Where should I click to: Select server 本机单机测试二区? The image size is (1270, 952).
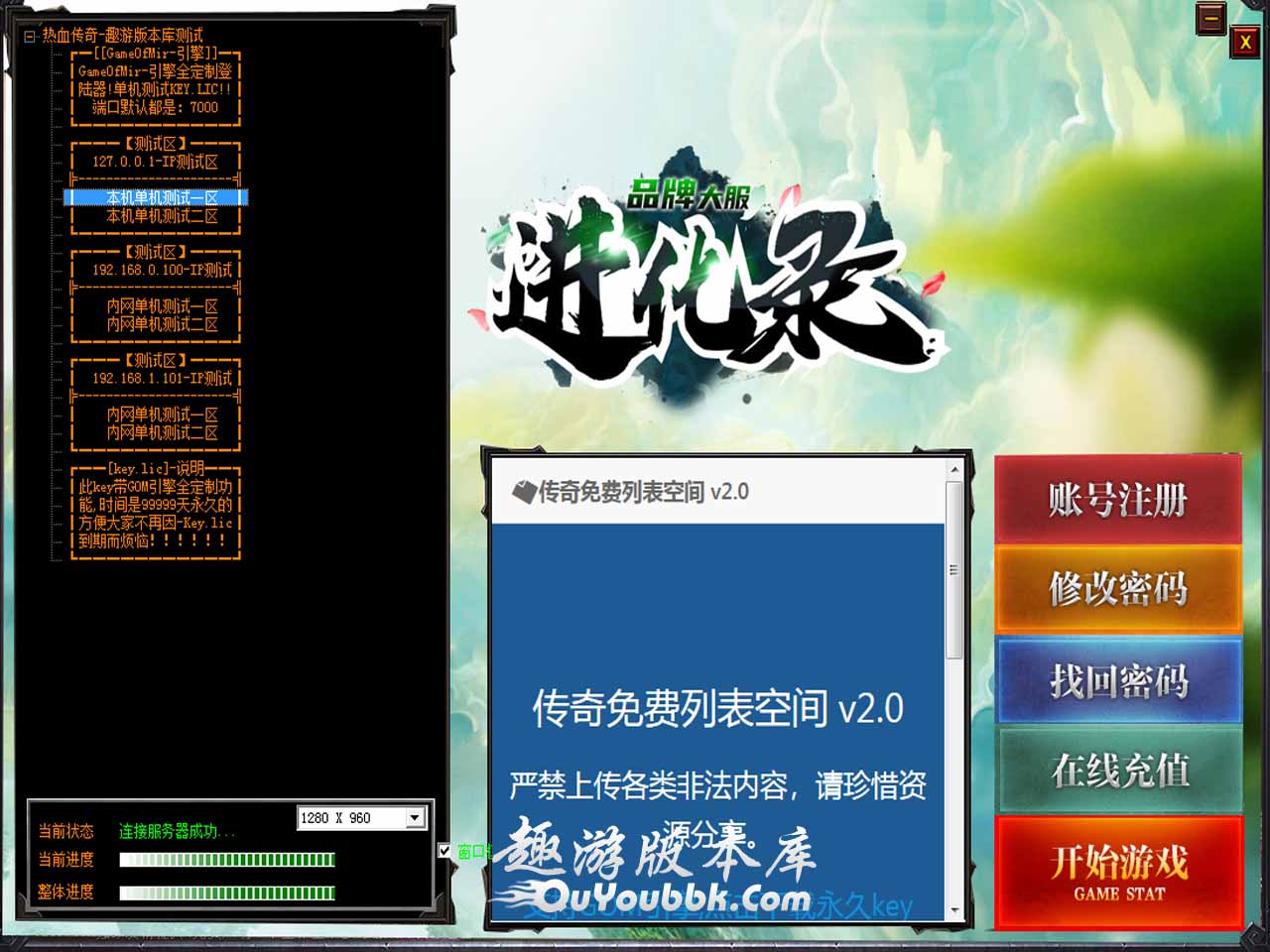pyautogui.click(x=161, y=216)
